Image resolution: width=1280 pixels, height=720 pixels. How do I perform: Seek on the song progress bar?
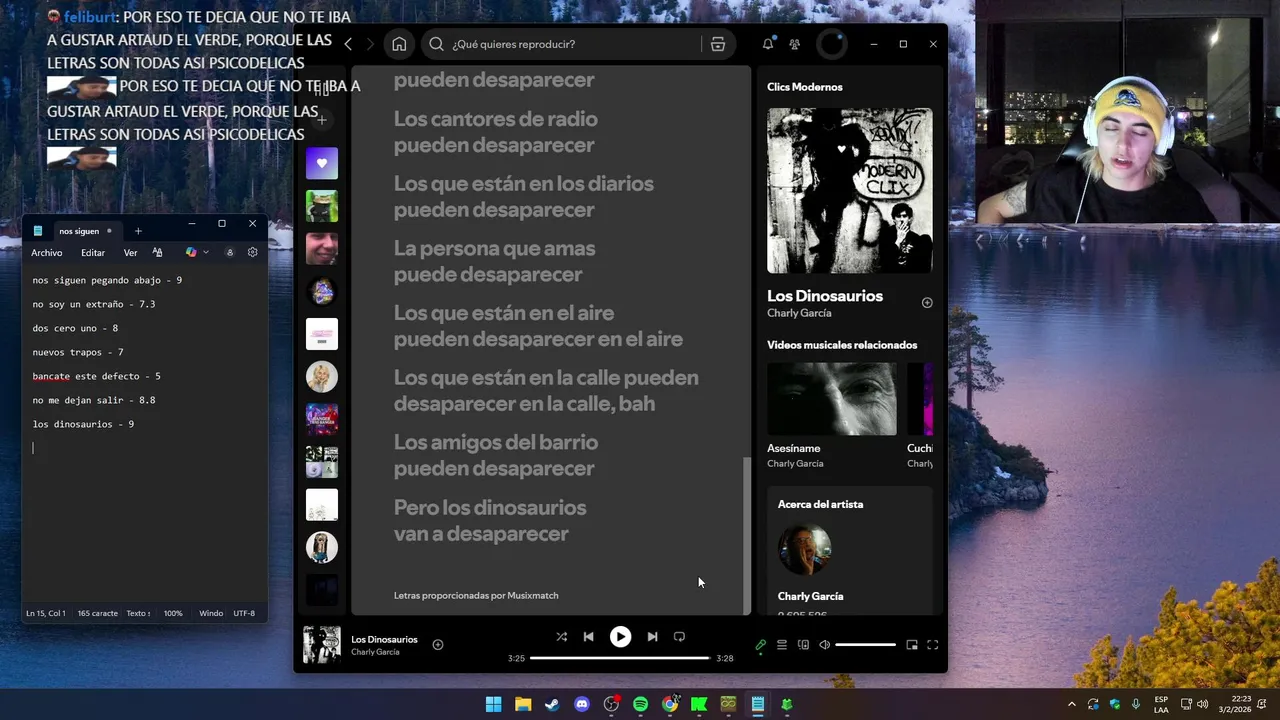click(x=620, y=658)
